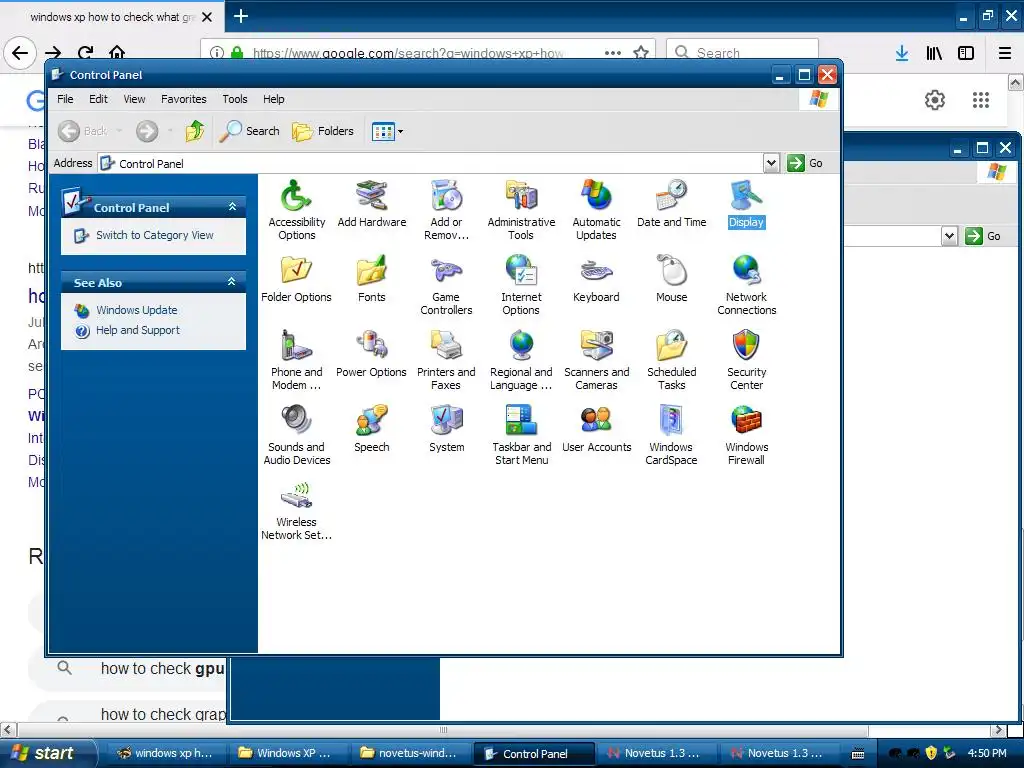This screenshot has width=1024, height=768.
Task: Click Go button beside Control Panel address
Action: 805,163
